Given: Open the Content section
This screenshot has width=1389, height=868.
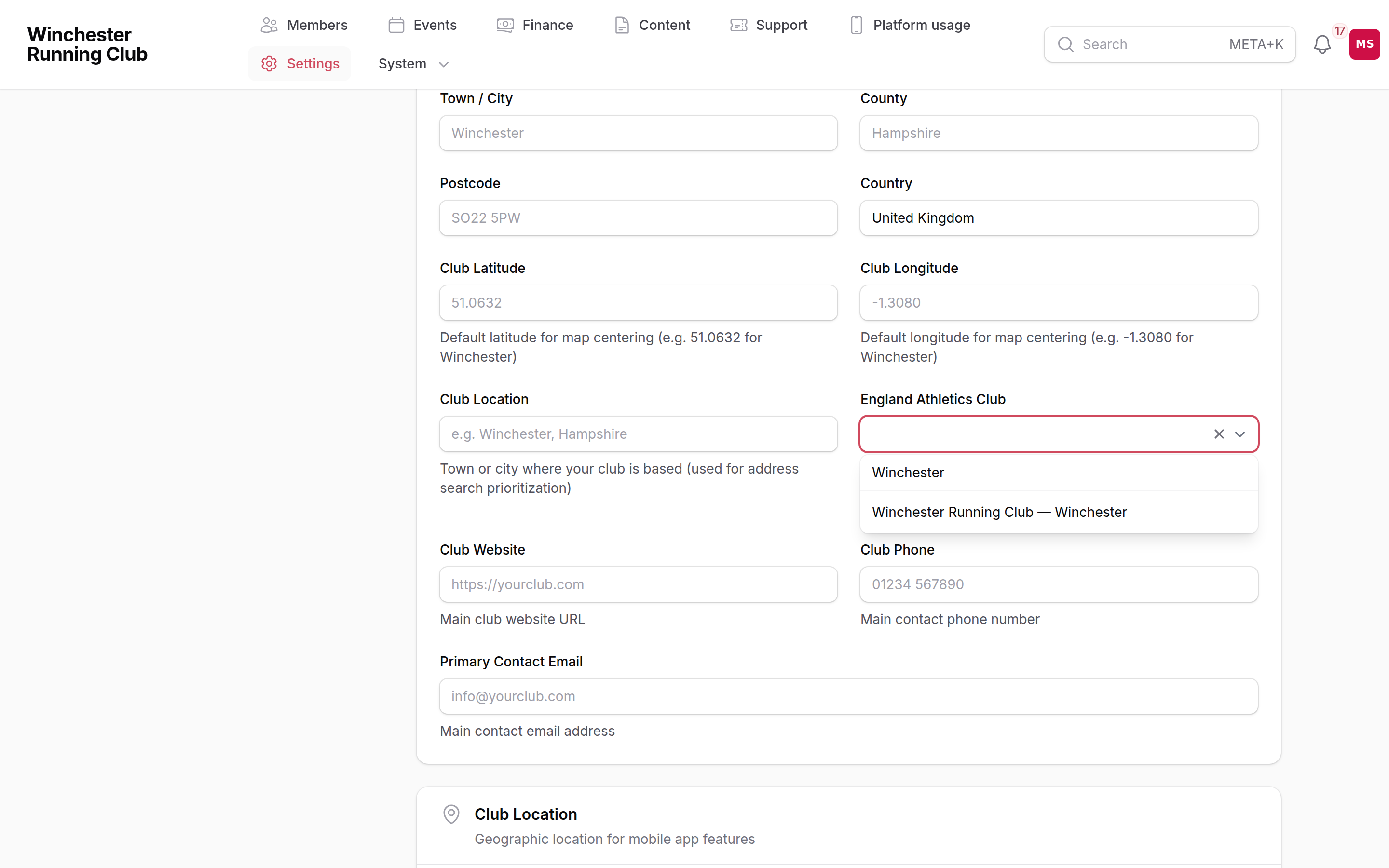Looking at the screenshot, I should coord(652,25).
